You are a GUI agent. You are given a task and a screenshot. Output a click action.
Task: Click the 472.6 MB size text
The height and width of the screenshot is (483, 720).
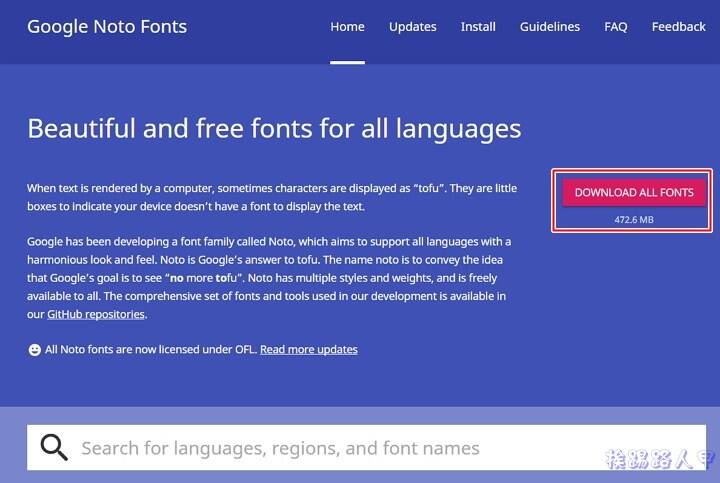[x=634, y=220]
